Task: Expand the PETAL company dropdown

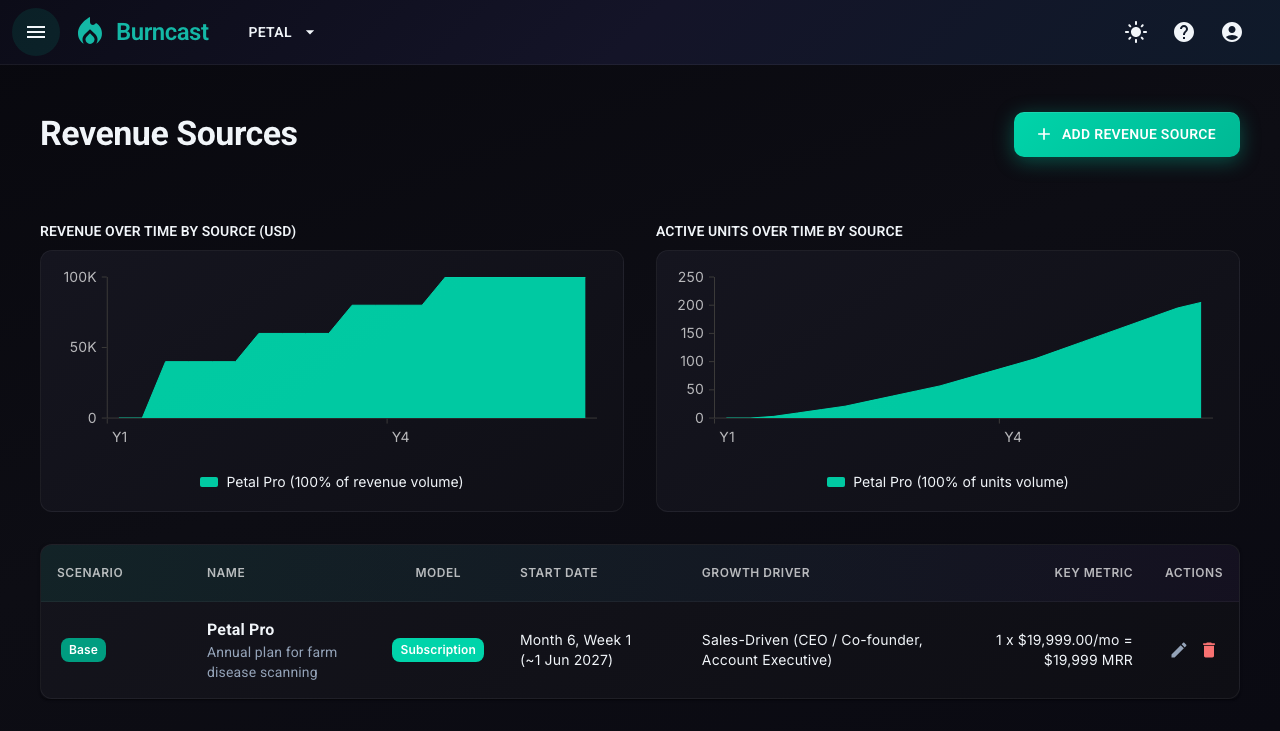Action: point(282,32)
